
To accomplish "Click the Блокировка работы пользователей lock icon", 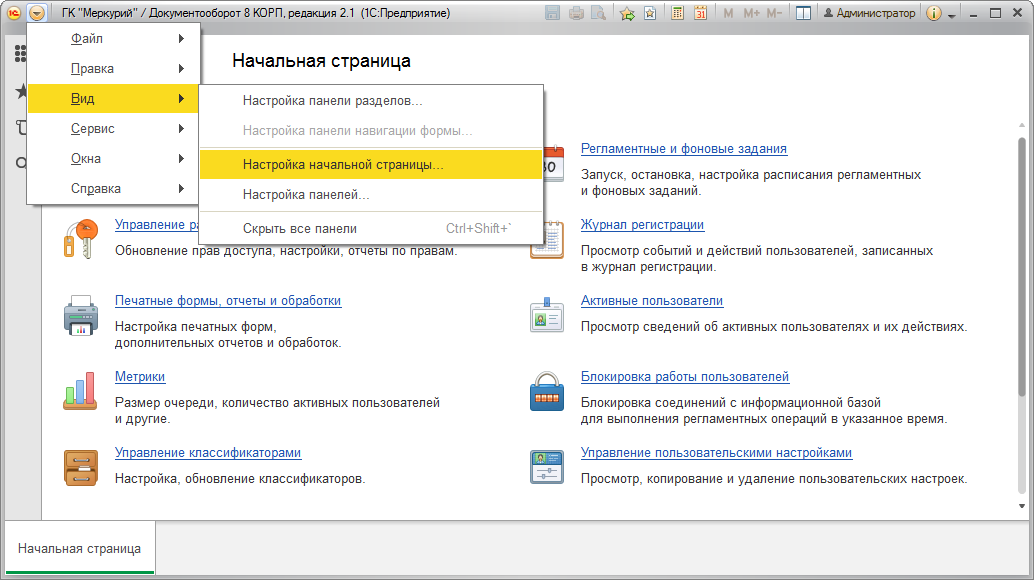I will click(547, 391).
